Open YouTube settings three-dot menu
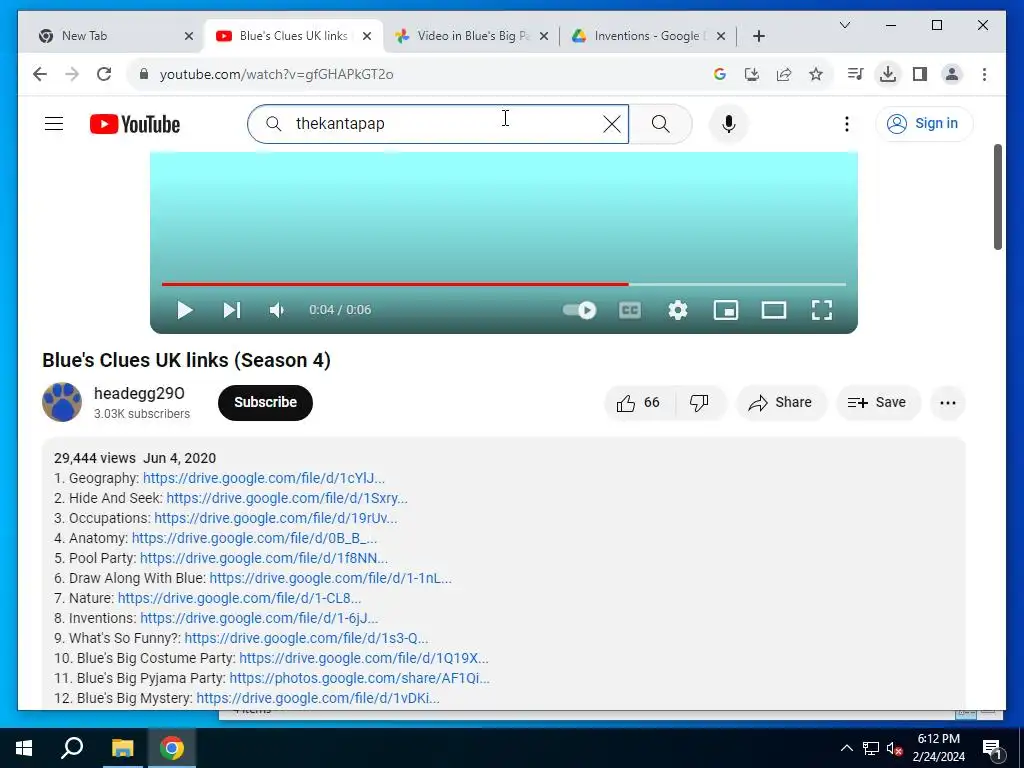The width and height of the screenshot is (1024, 768). pos(846,123)
